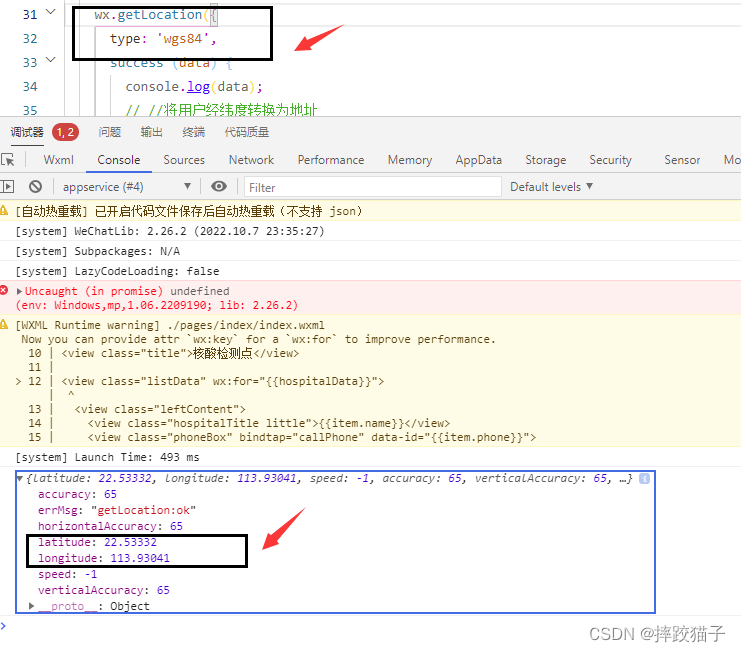Click the info badge on logged object
This screenshot has height=652, width=741.
[645, 479]
